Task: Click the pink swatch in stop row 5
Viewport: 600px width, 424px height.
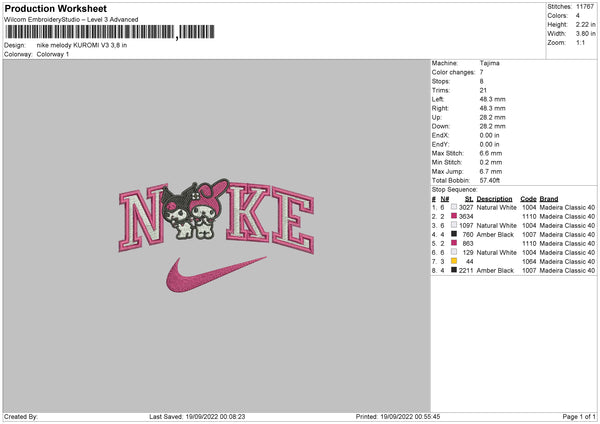Action: click(454, 243)
